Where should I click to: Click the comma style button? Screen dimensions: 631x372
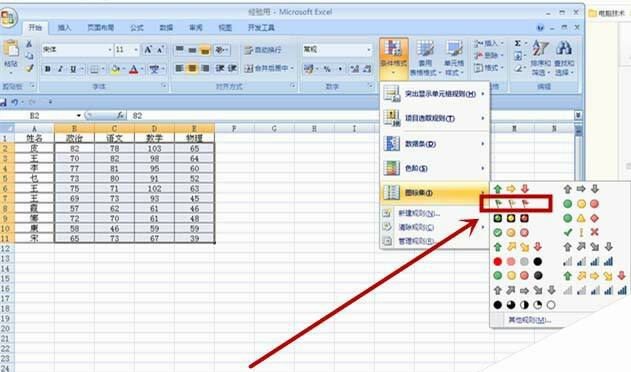340,69
